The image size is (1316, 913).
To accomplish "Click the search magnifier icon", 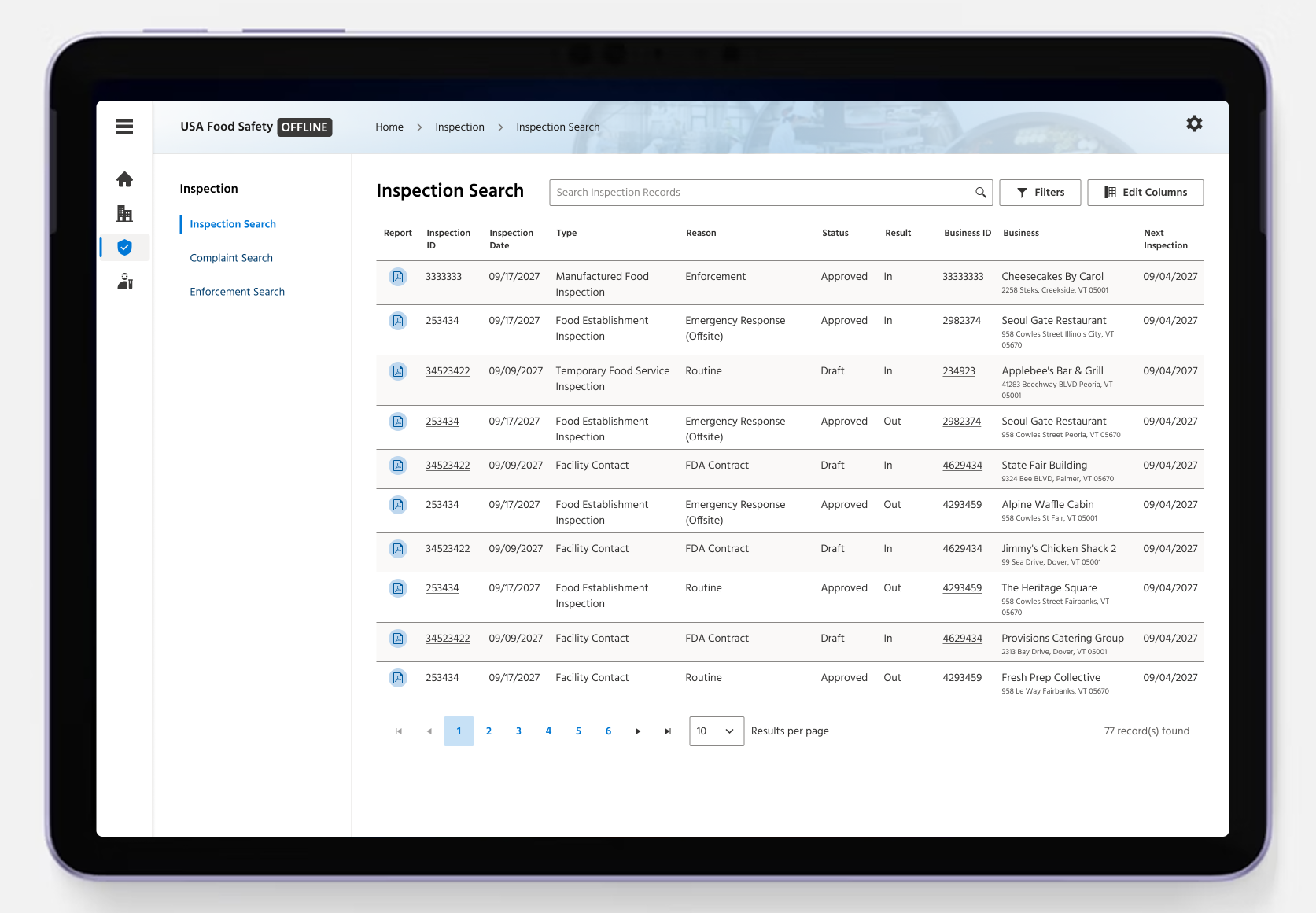I will (x=980, y=193).
